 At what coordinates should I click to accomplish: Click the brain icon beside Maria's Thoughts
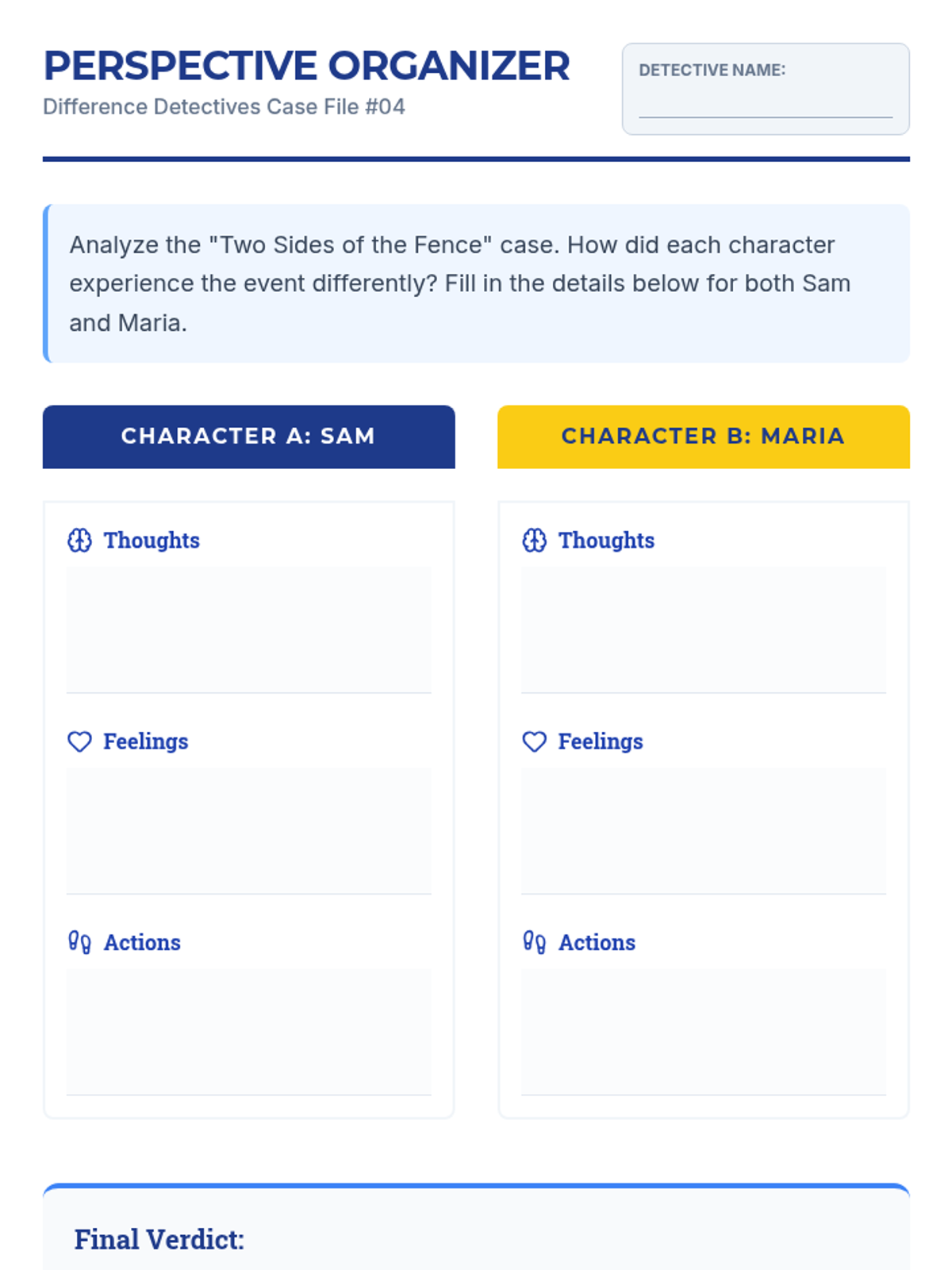click(x=534, y=541)
